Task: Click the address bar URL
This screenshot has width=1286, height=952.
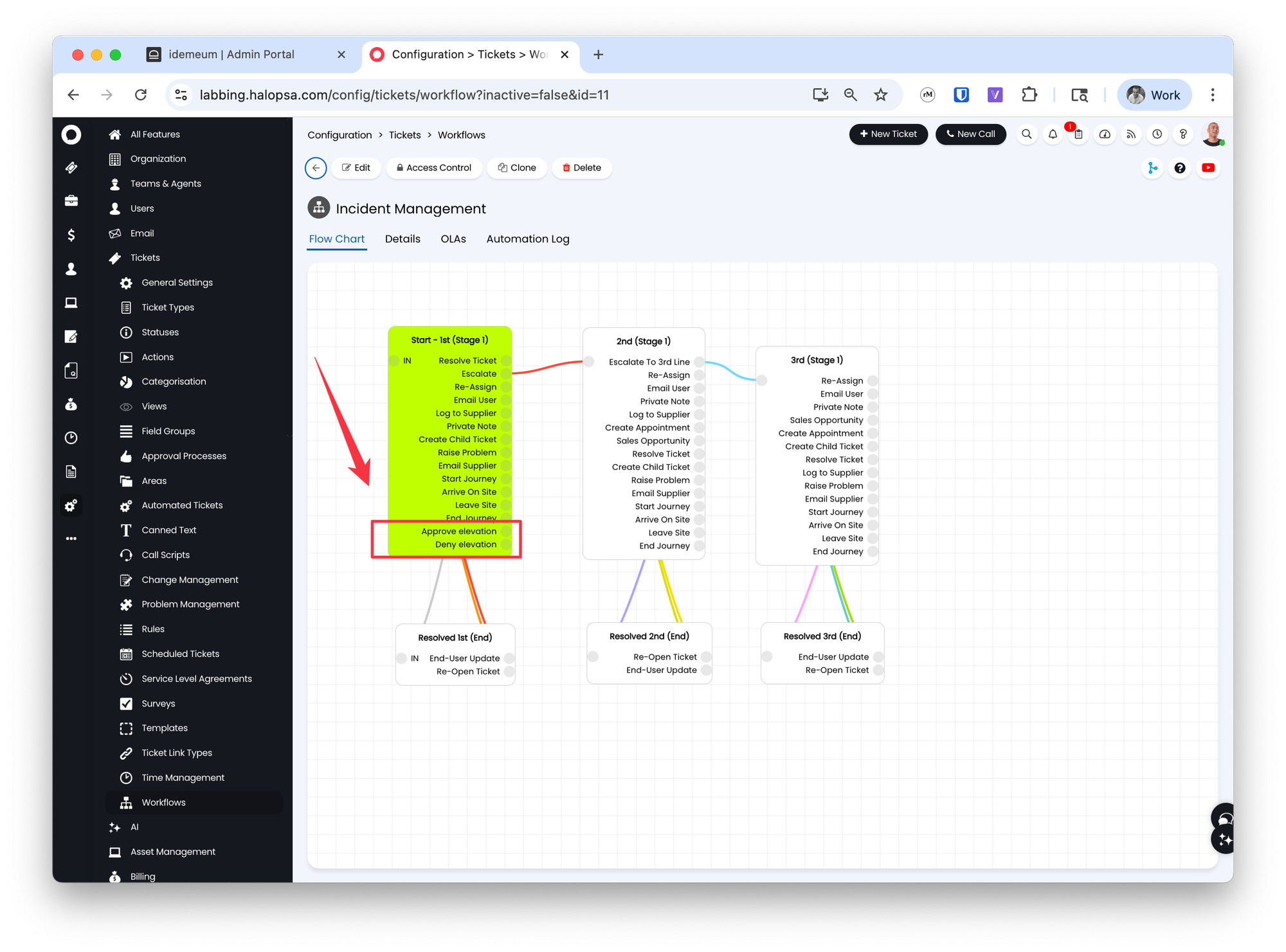Action: 404,95
